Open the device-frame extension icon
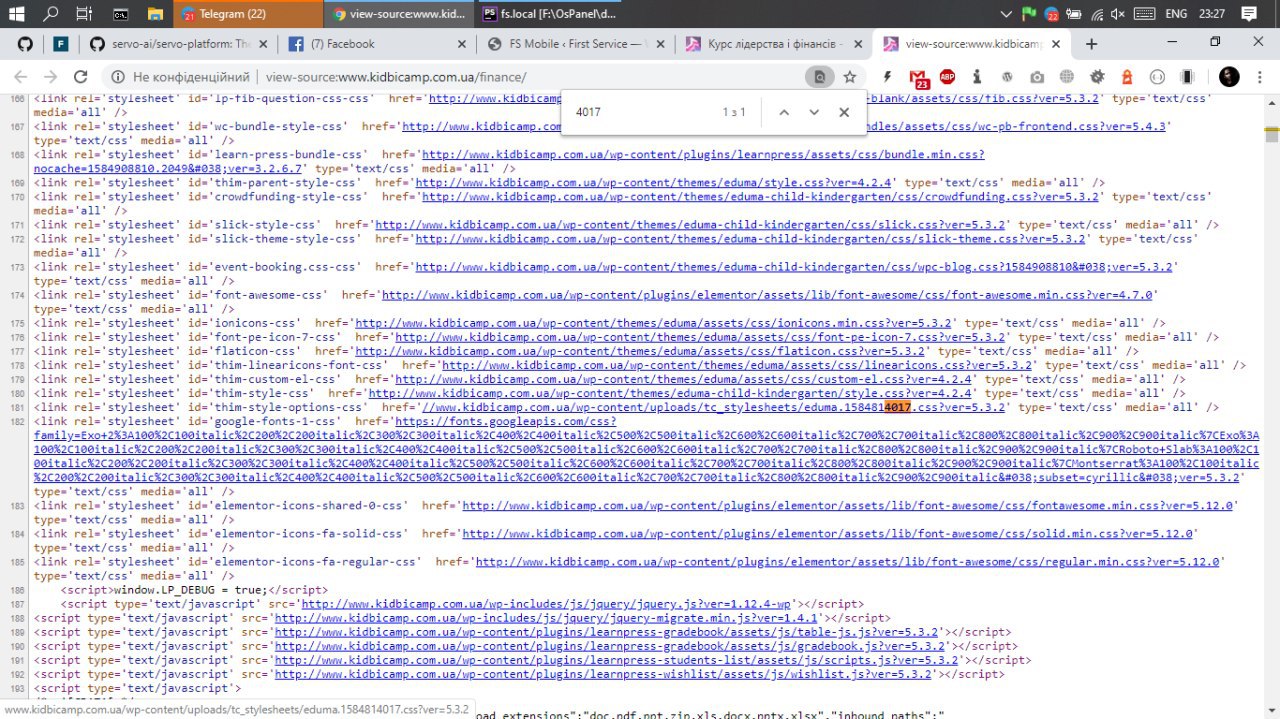Screen dimensions: 1280x719 point(1187,77)
